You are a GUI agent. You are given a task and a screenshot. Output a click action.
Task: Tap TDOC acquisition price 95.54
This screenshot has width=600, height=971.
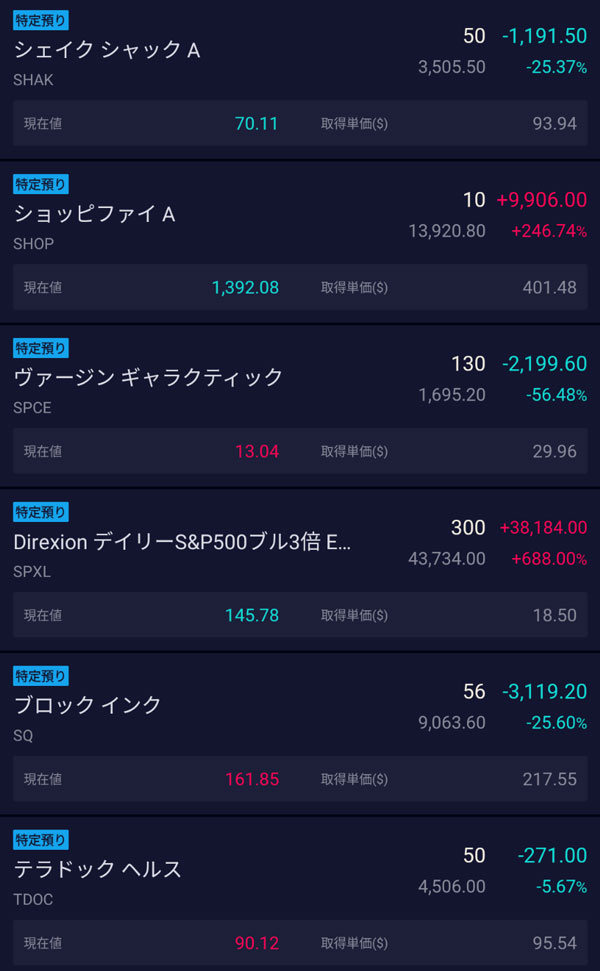[x=554, y=943]
